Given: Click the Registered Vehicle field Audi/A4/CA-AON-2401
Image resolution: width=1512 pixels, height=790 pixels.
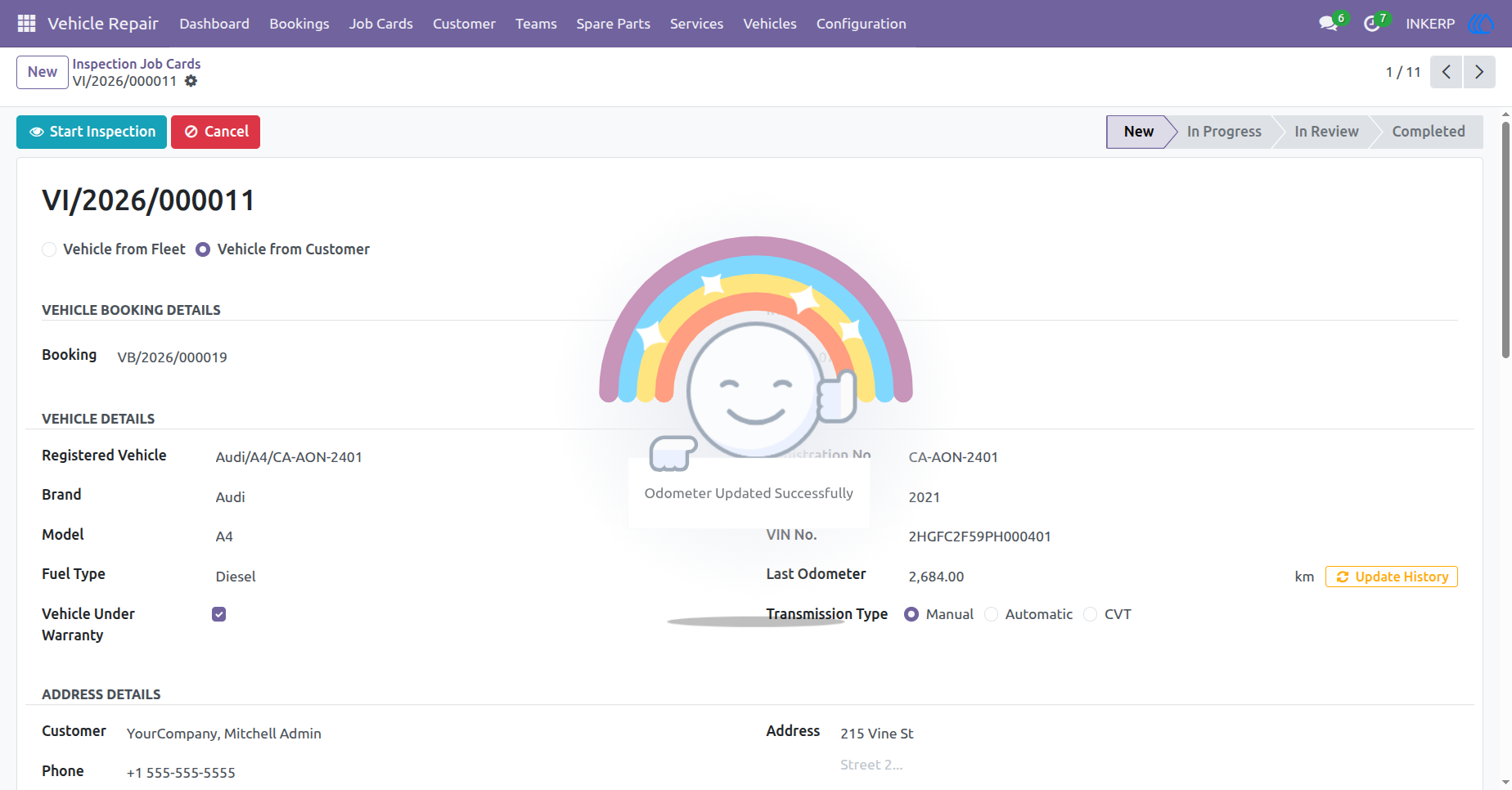Looking at the screenshot, I should click(289, 457).
